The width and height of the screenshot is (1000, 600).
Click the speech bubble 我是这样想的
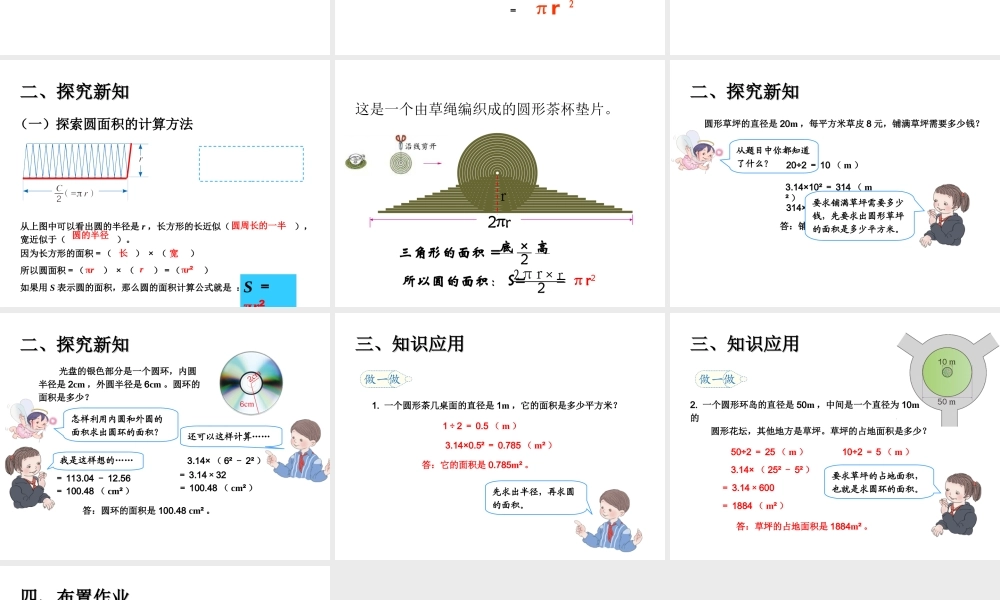(95, 460)
